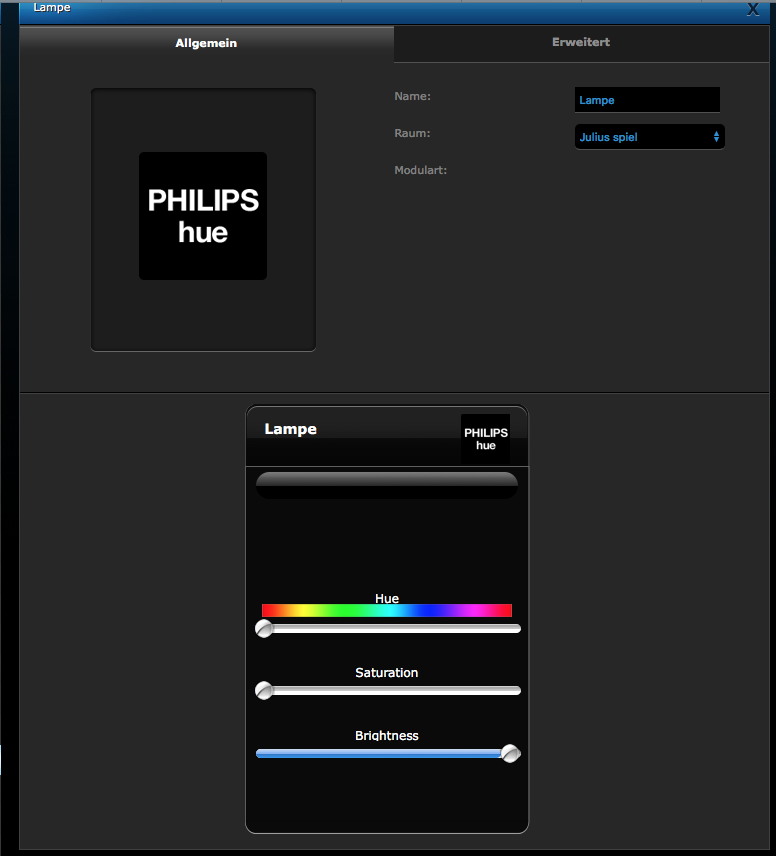Close the Lampe dialog with X
This screenshot has height=856, width=776.
pyautogui.click(x=753, y=9)
